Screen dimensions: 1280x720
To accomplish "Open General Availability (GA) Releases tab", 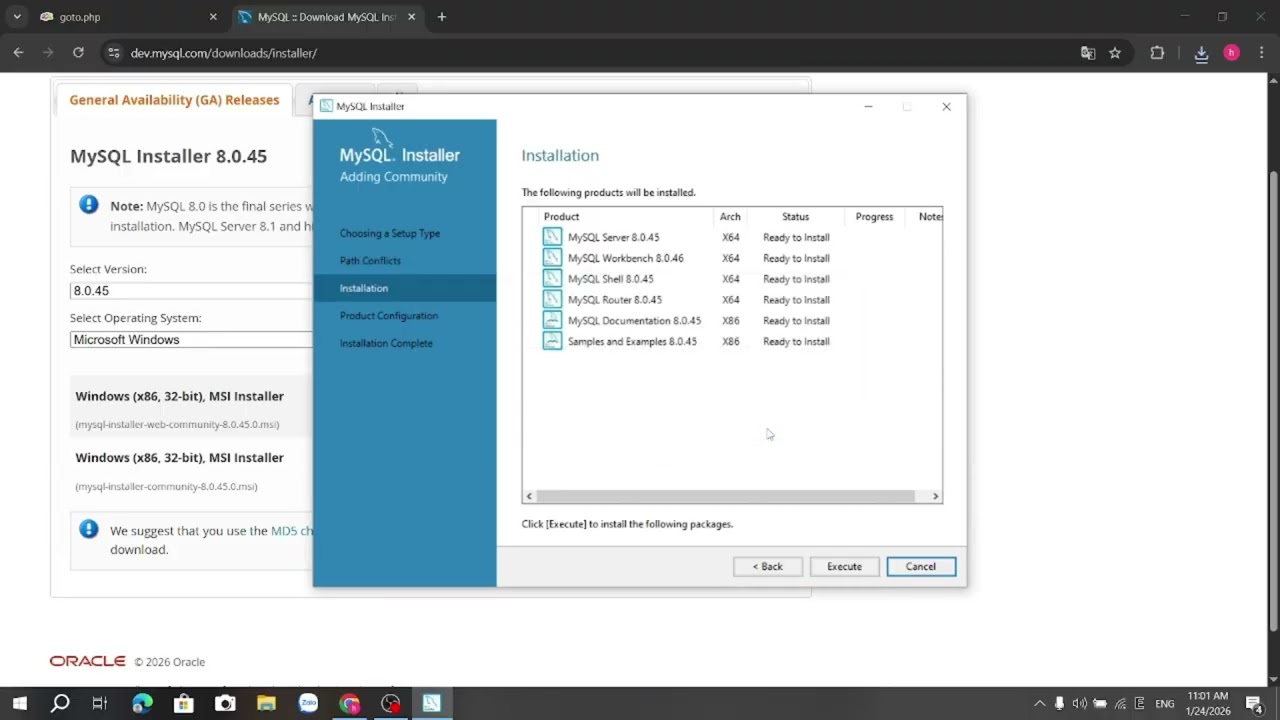I will (x=174, y=100).
